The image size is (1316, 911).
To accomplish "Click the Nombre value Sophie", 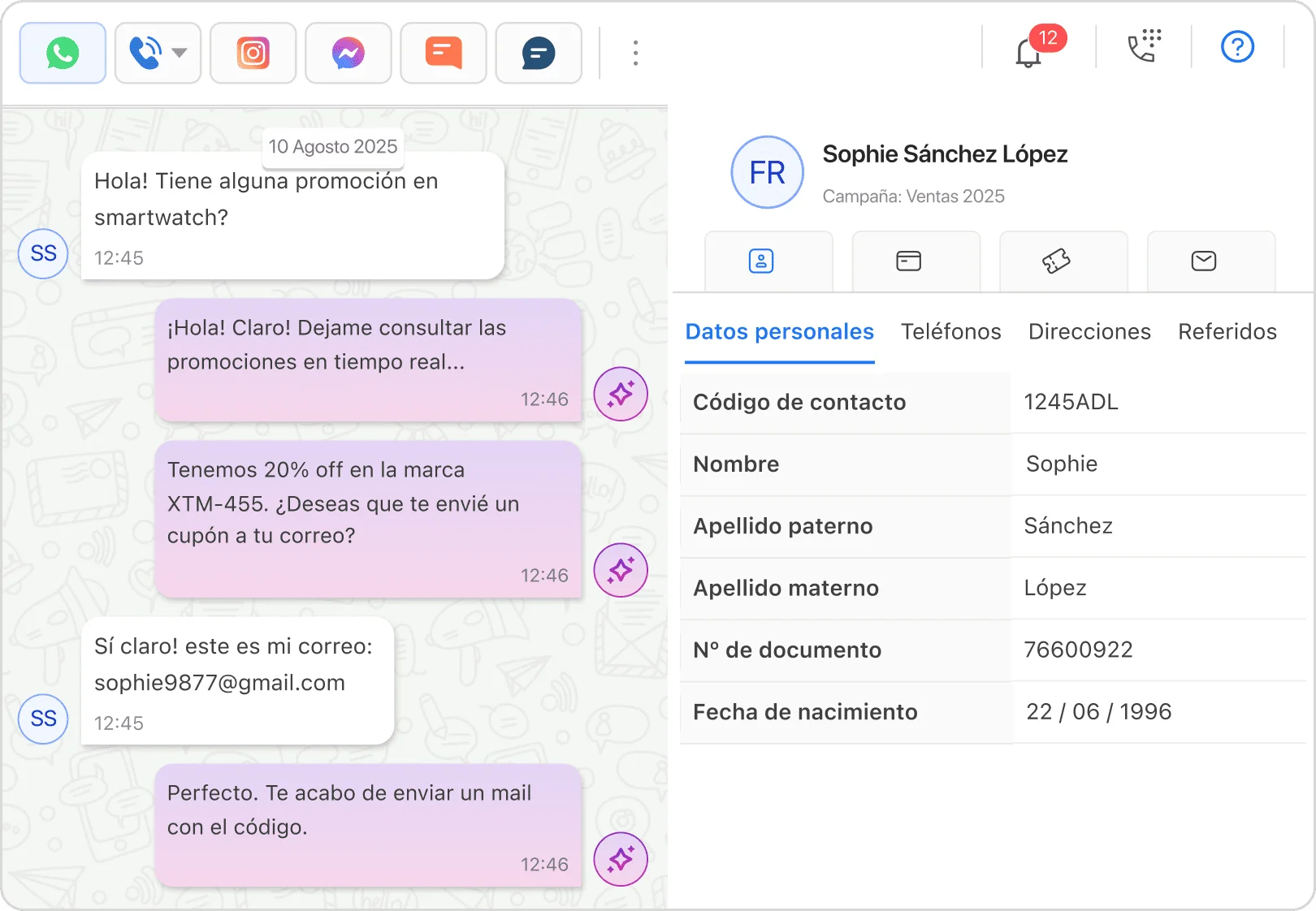I will click(1062, 464).
